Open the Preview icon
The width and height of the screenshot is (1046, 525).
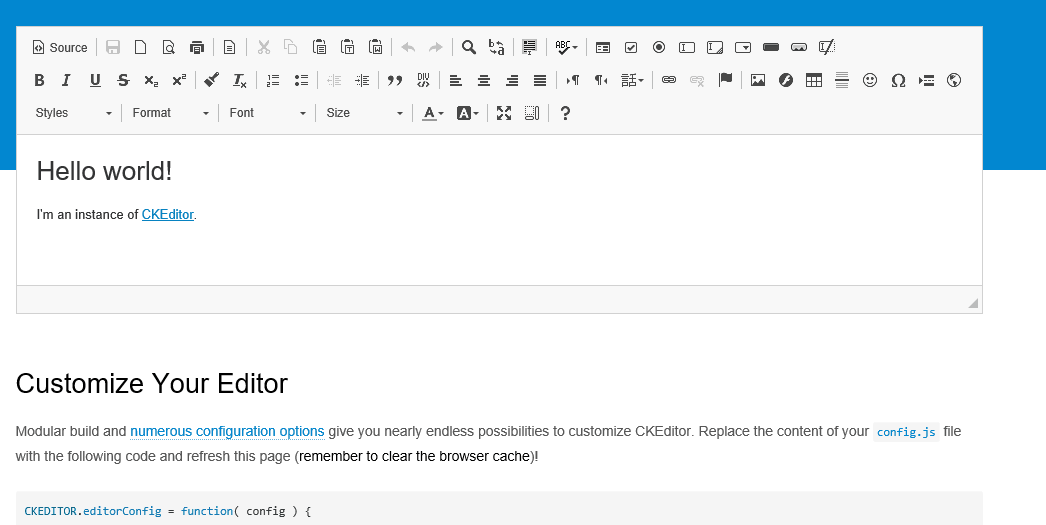pyautogui.click(x=169, y=47)
